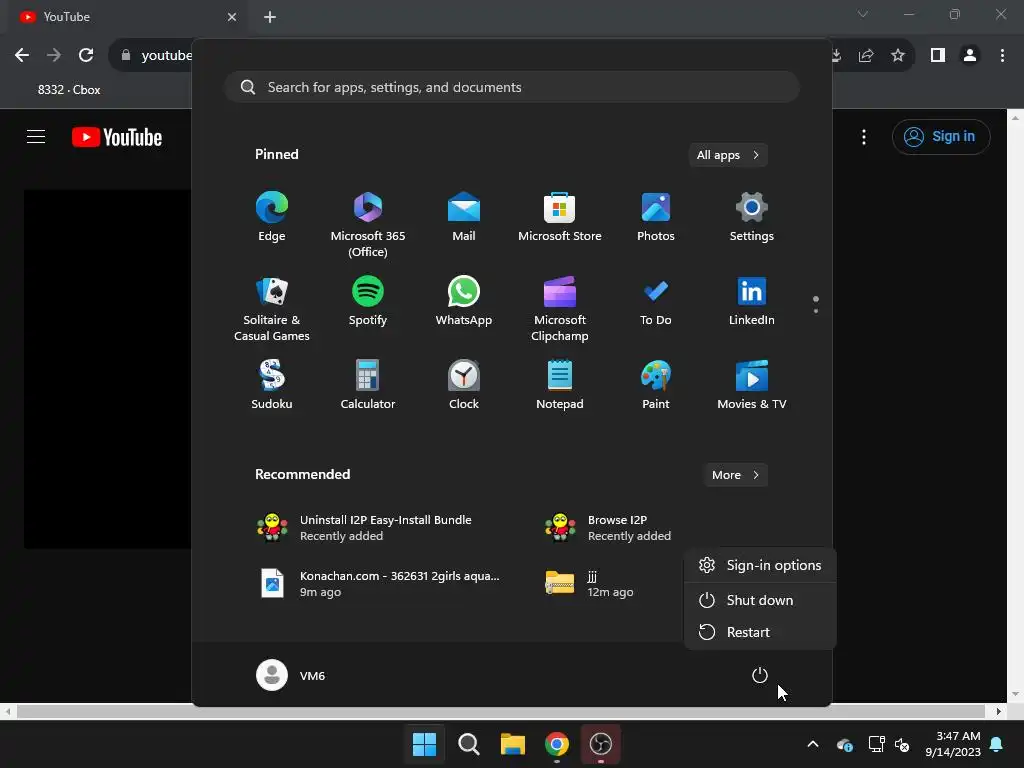Viewport: 1024px width, 768px height.
Task: Open notifications bell in system tray
Action: click(997, 744)
